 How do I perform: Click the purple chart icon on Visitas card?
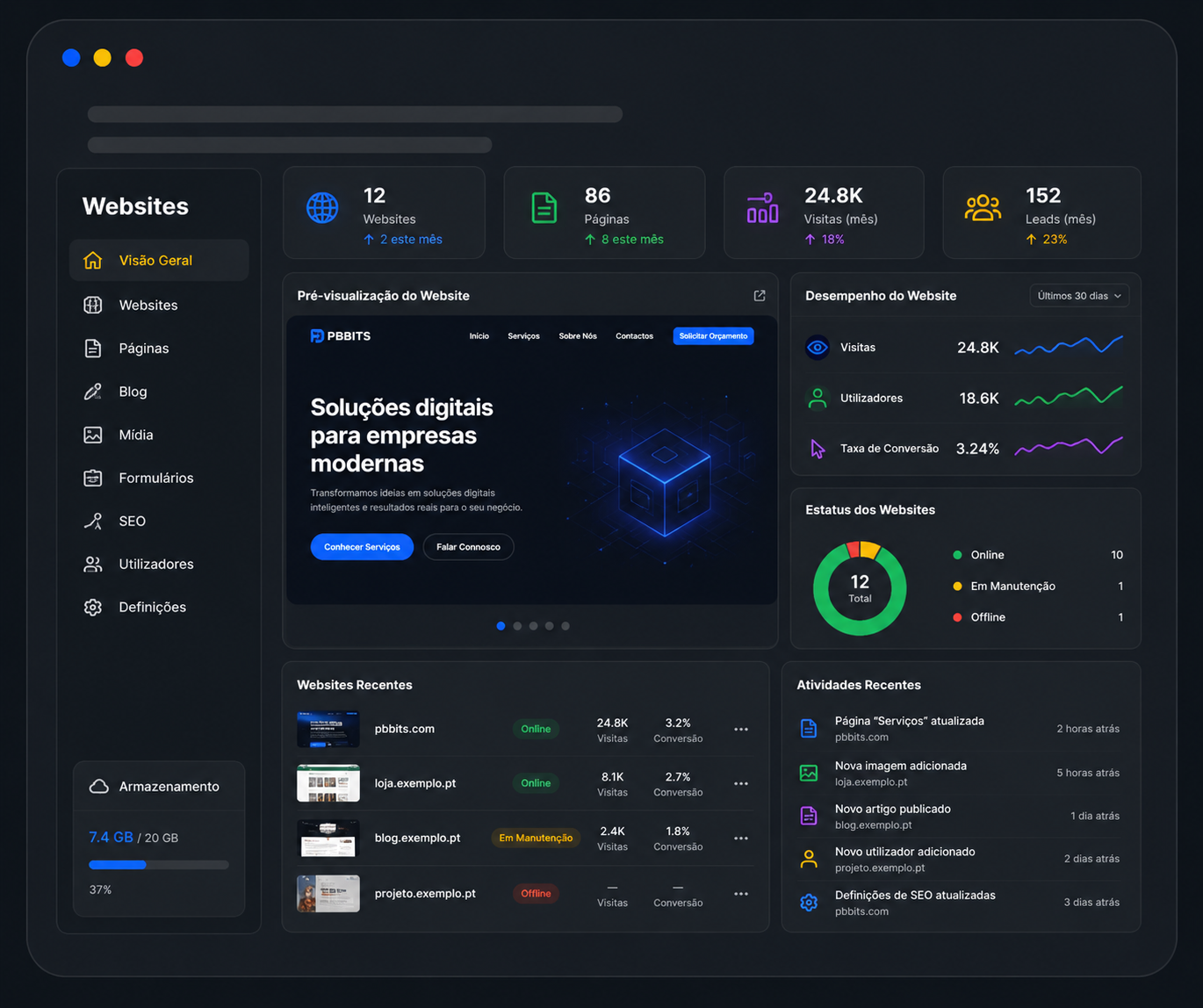762,208
